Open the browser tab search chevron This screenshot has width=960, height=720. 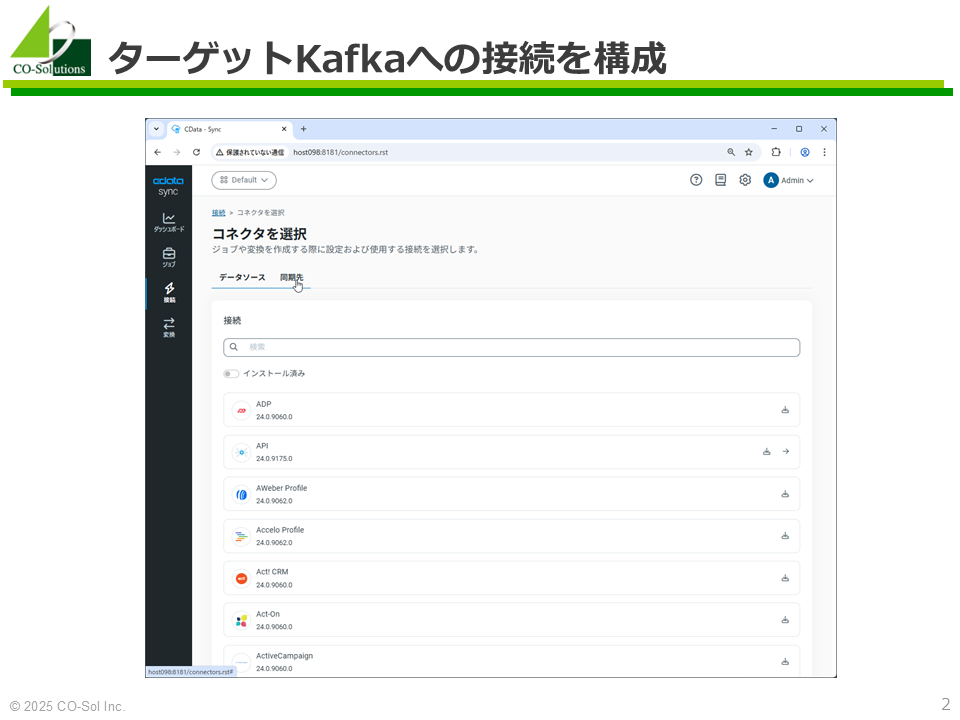coord(156,129)
